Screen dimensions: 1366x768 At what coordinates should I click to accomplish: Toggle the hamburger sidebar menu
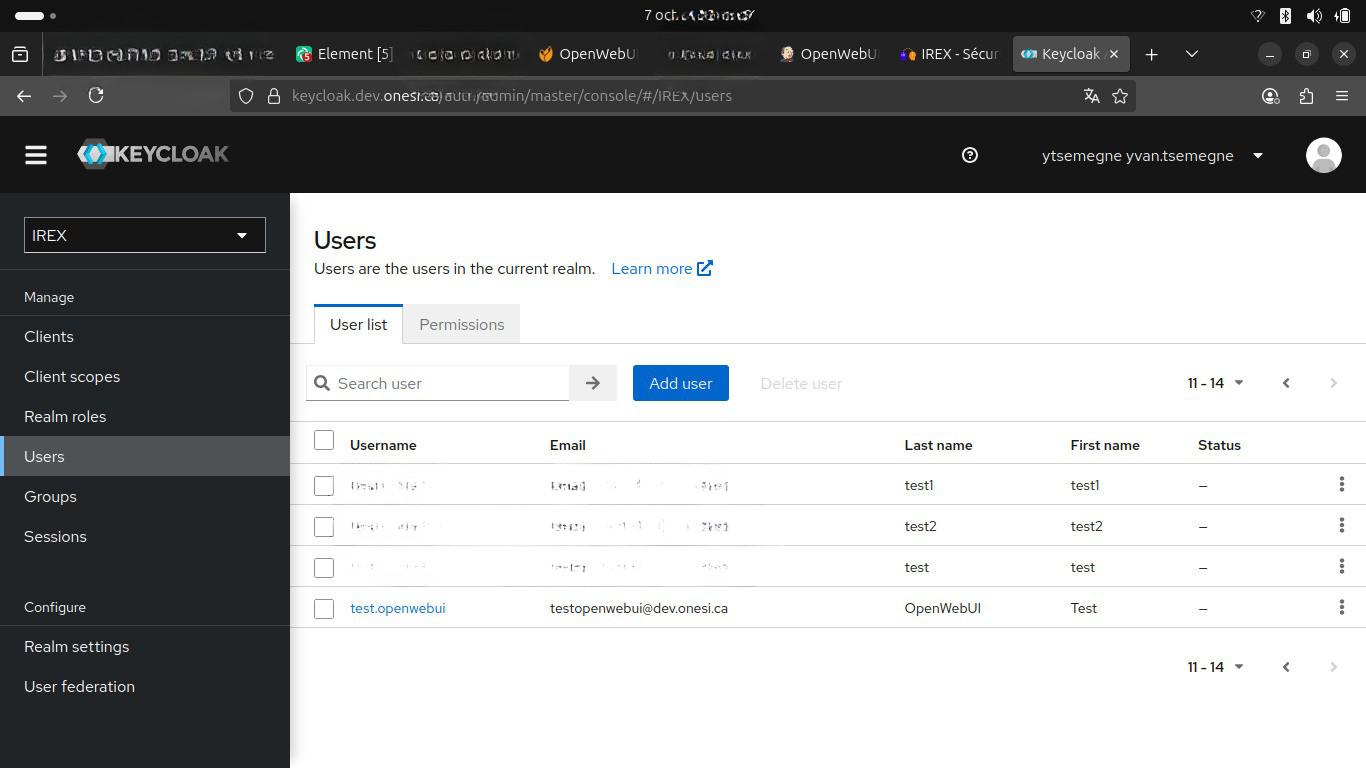36,155
